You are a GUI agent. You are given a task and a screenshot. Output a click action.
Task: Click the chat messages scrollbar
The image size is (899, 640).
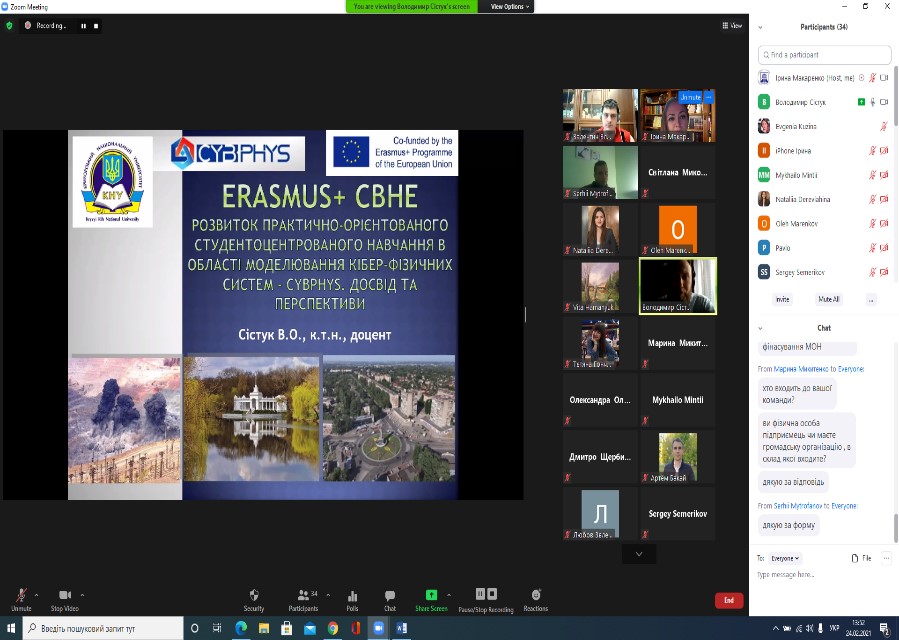tap(896, 528)
